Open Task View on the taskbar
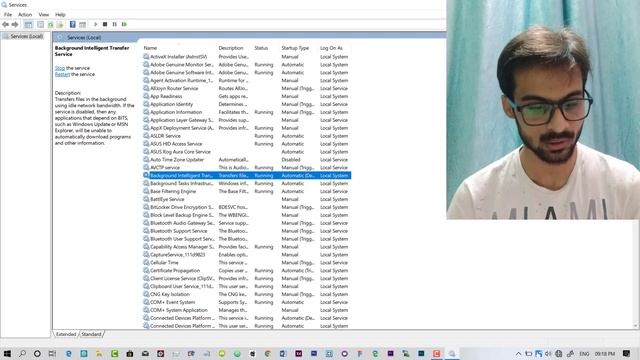640x360 pixels. click(52, 353)
